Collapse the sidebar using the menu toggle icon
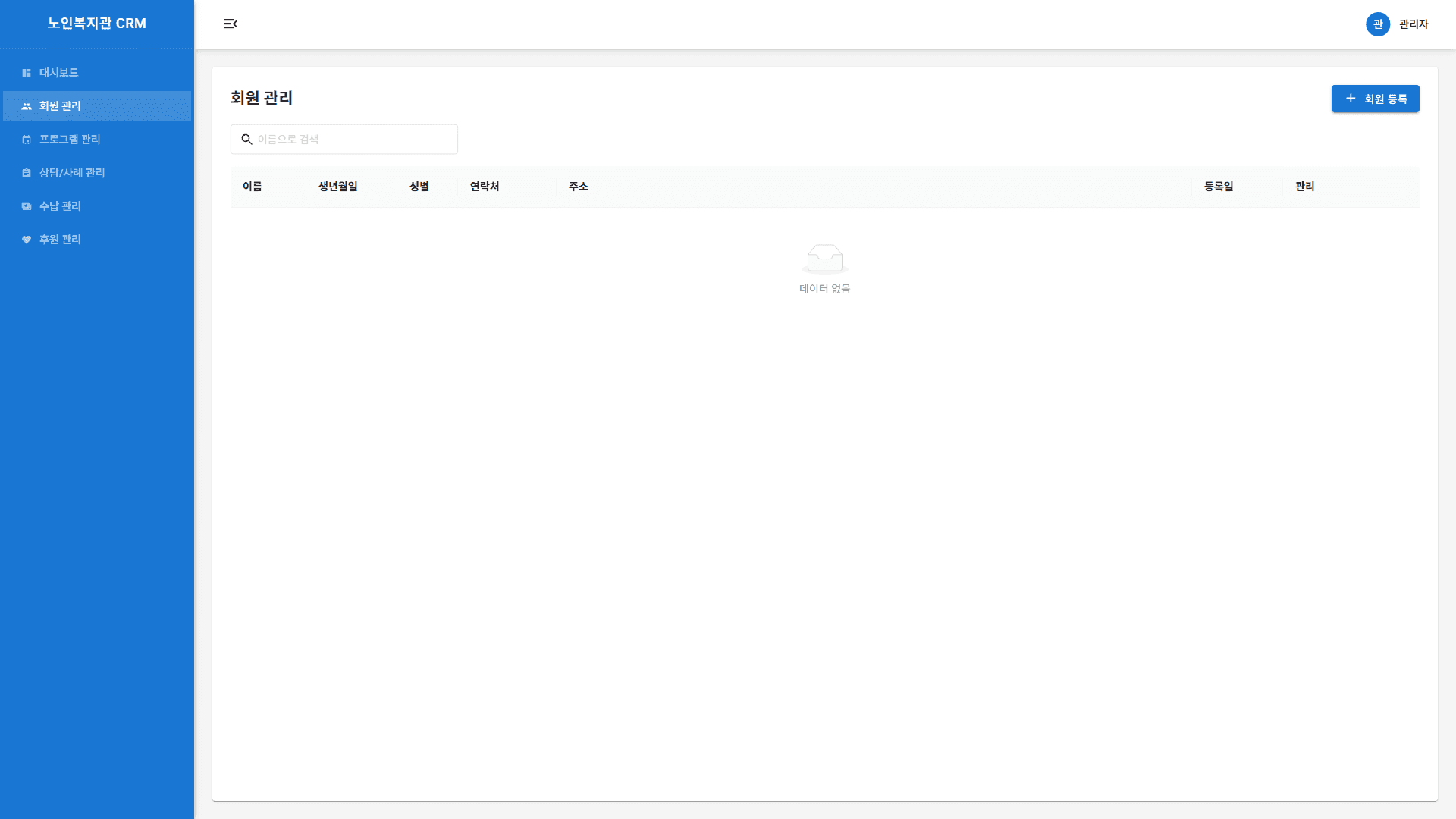This screenshot has height=819, width=1456. [231, 24]
